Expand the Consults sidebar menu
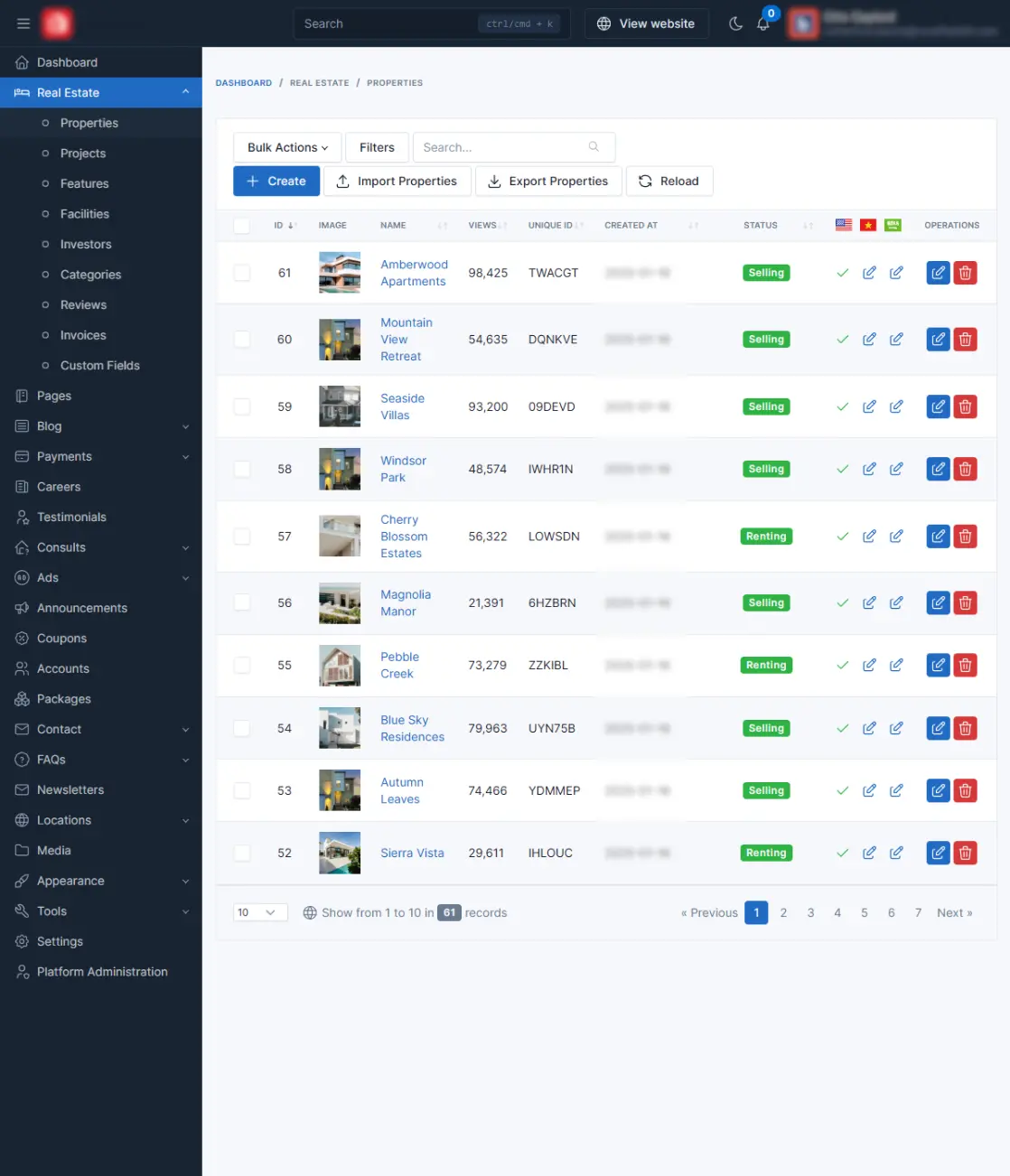Screen dimensions: 1010x1176 click(100, 547)
